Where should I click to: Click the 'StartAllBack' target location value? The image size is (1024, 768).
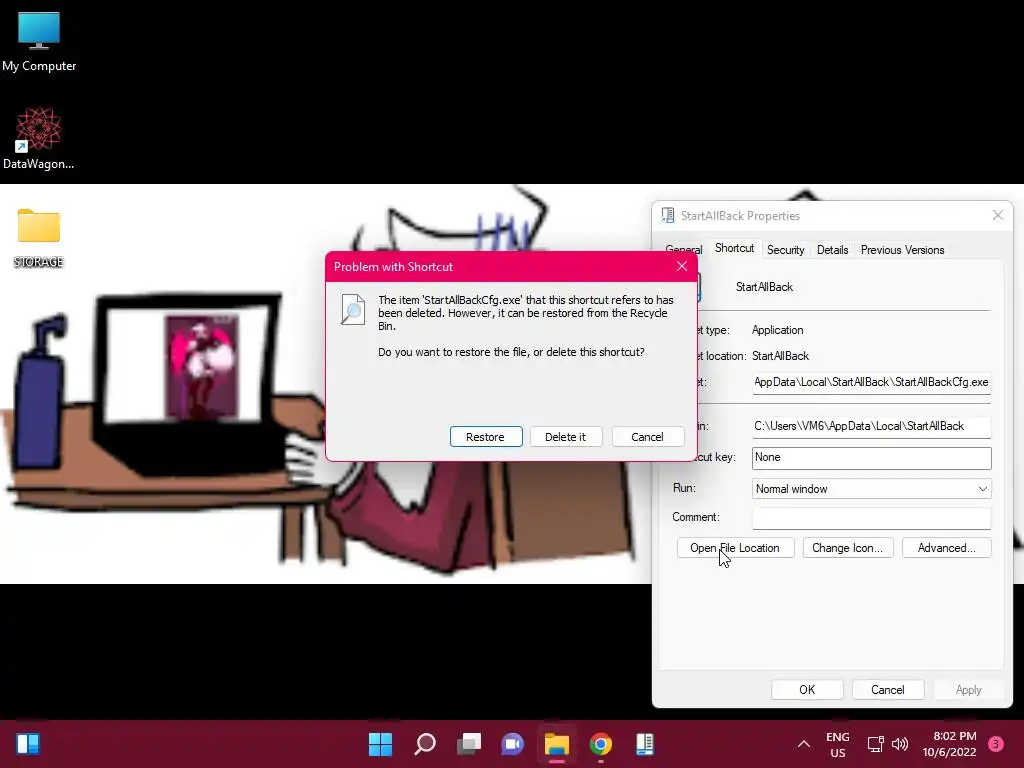coord(780,356)
